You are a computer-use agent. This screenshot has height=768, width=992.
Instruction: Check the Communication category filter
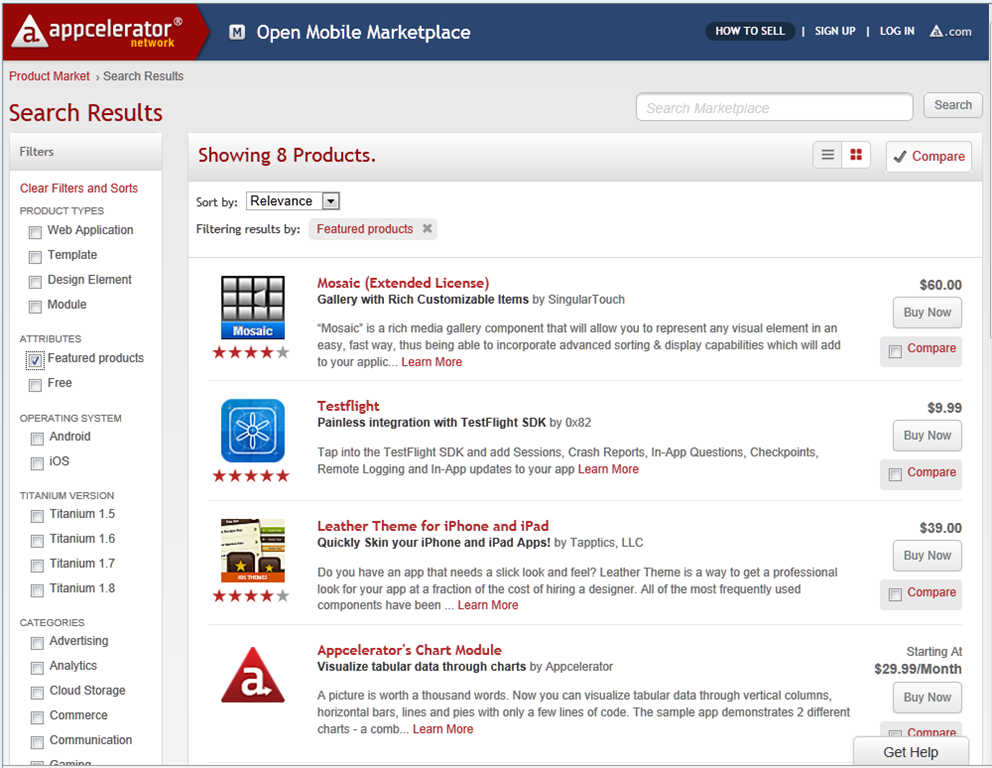(37, 742)
